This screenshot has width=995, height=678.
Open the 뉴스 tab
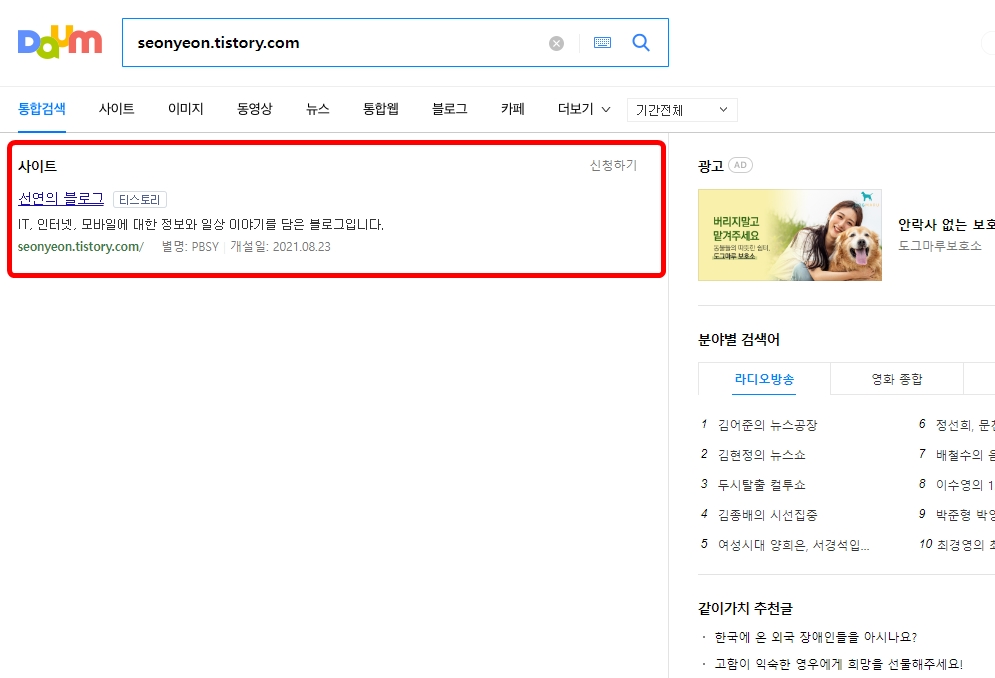317,109
